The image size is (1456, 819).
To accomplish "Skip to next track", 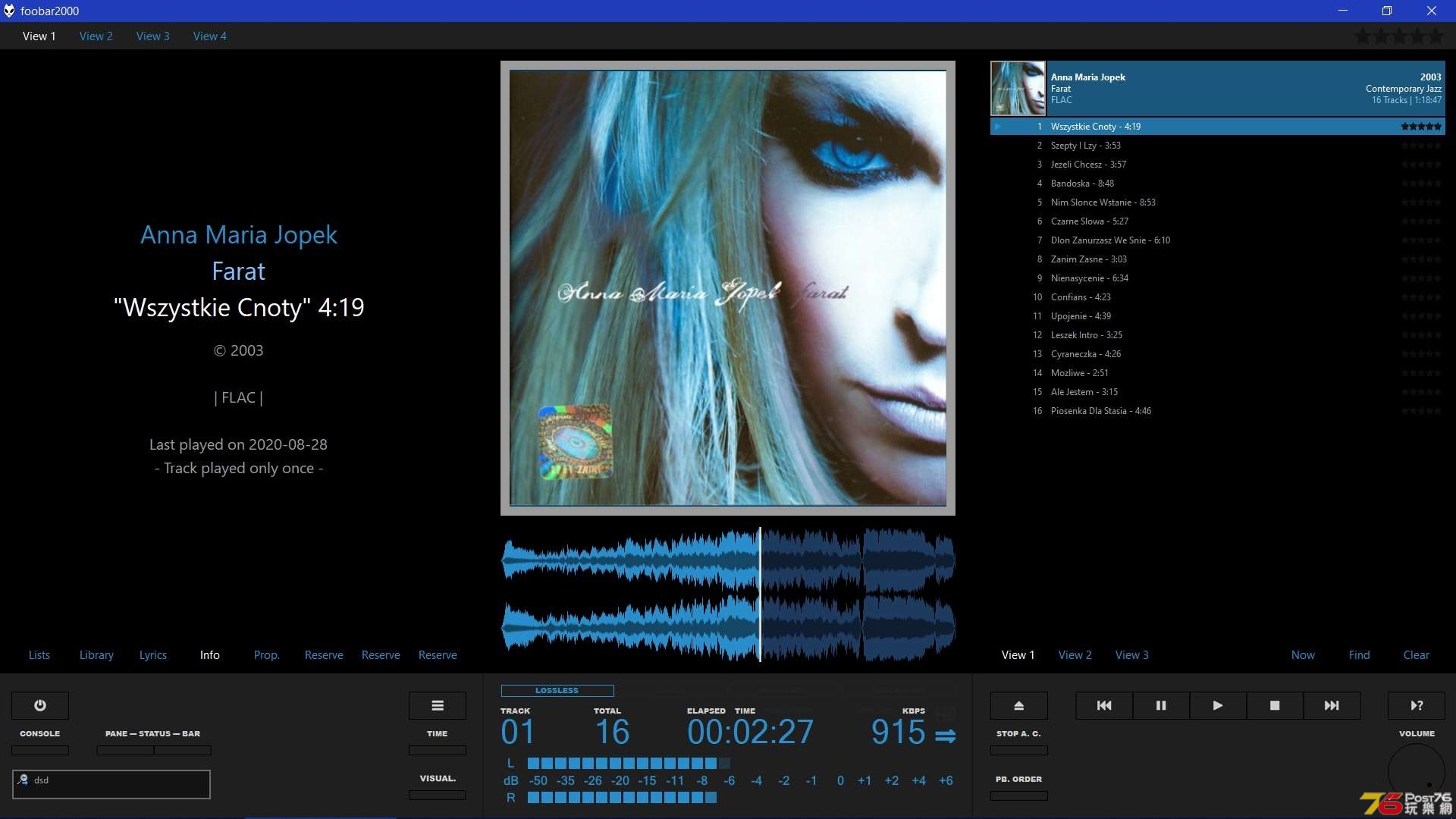I will pyautogui.click(x=1332, y=705).
